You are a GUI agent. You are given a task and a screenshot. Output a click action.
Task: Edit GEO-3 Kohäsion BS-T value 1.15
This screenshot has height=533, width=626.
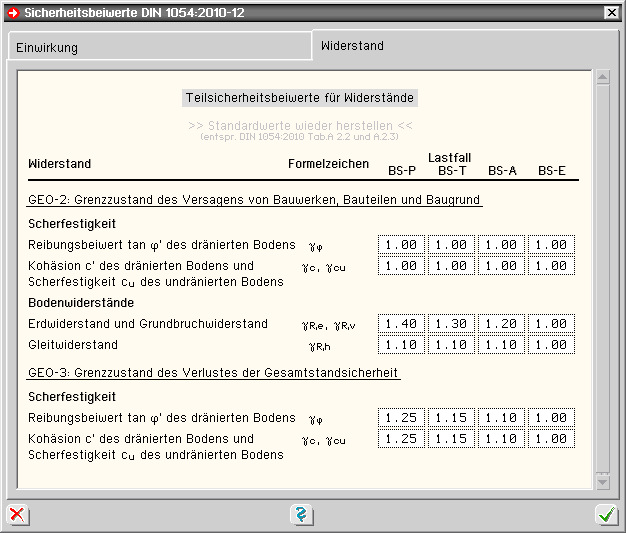[x=452, y=438]
